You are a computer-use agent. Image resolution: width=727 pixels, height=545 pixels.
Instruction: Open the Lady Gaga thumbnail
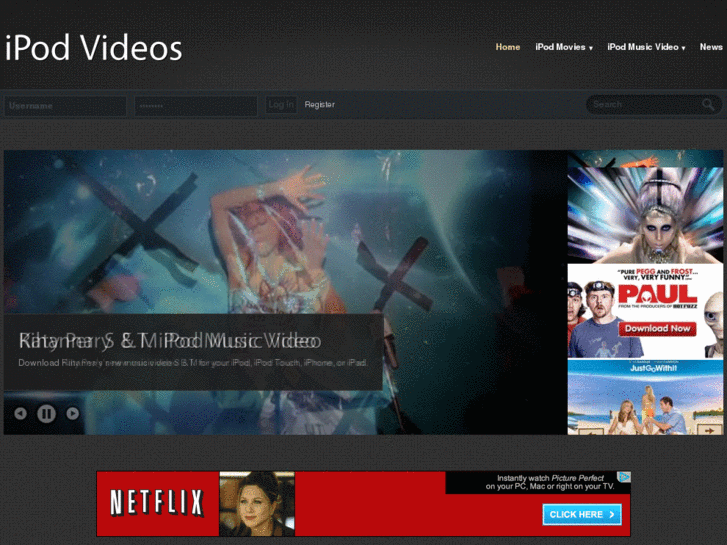(x=645, y=215)
